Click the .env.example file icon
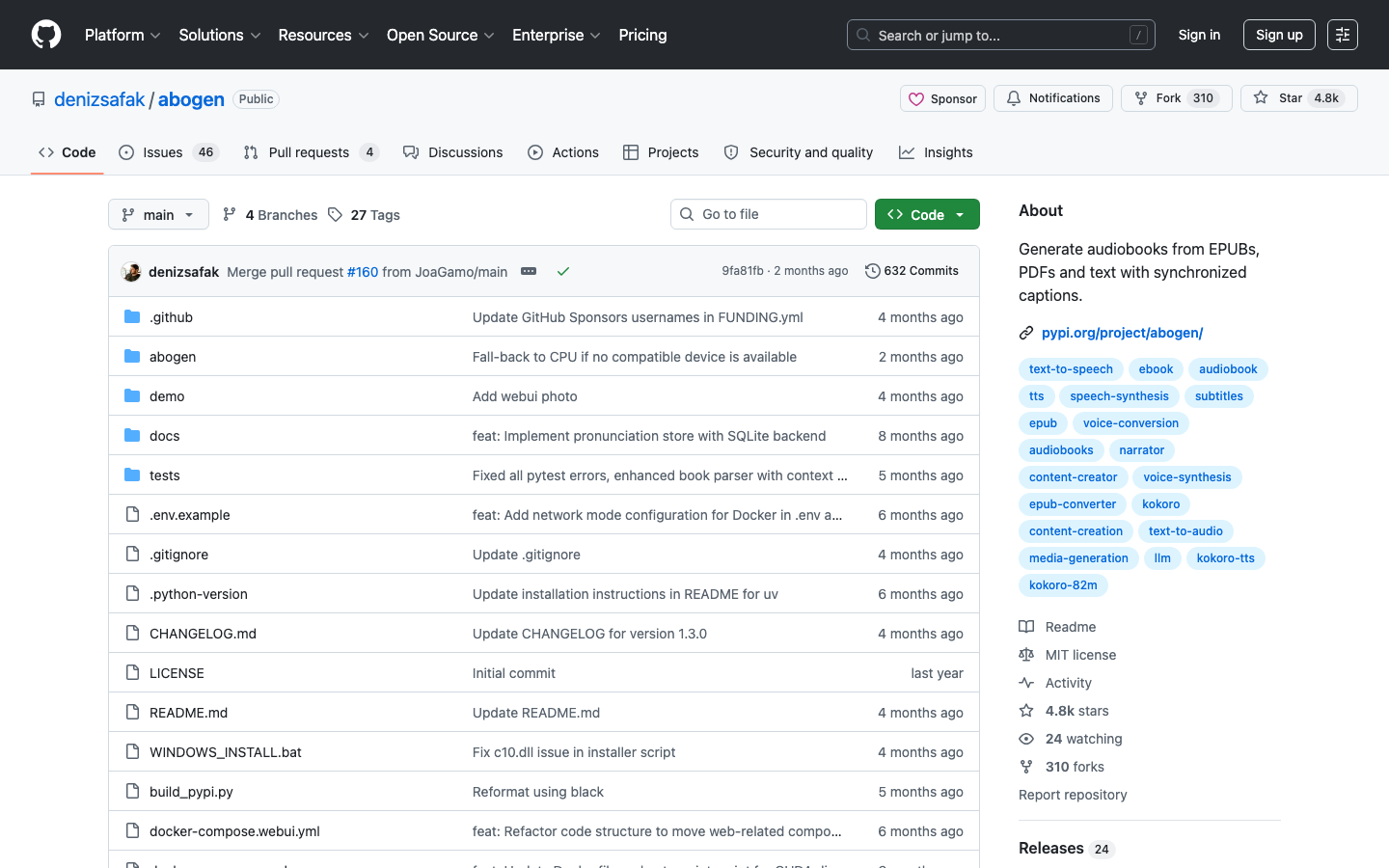This screenshot has width=1389, height=868. [x=132, y=515]
